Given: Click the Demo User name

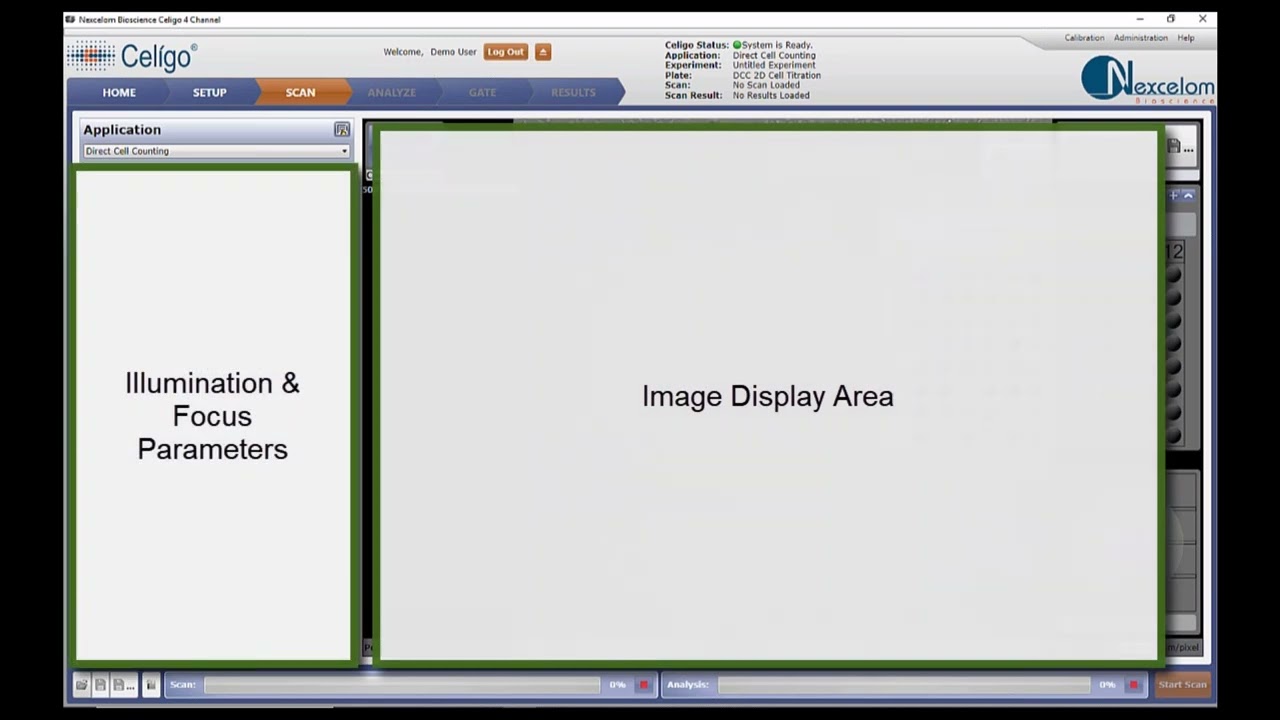Looking at the screenshot, I should click(x=453, y=52).
